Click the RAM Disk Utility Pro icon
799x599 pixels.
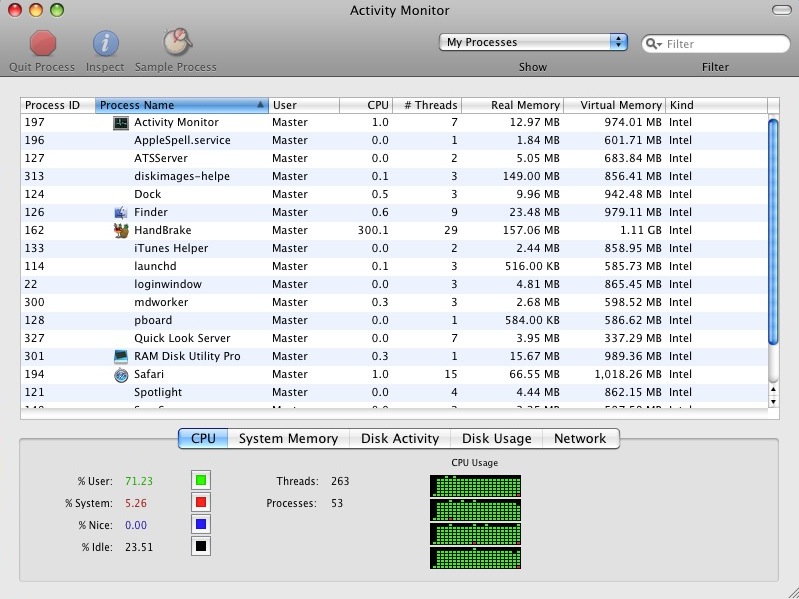coord(121,356)
